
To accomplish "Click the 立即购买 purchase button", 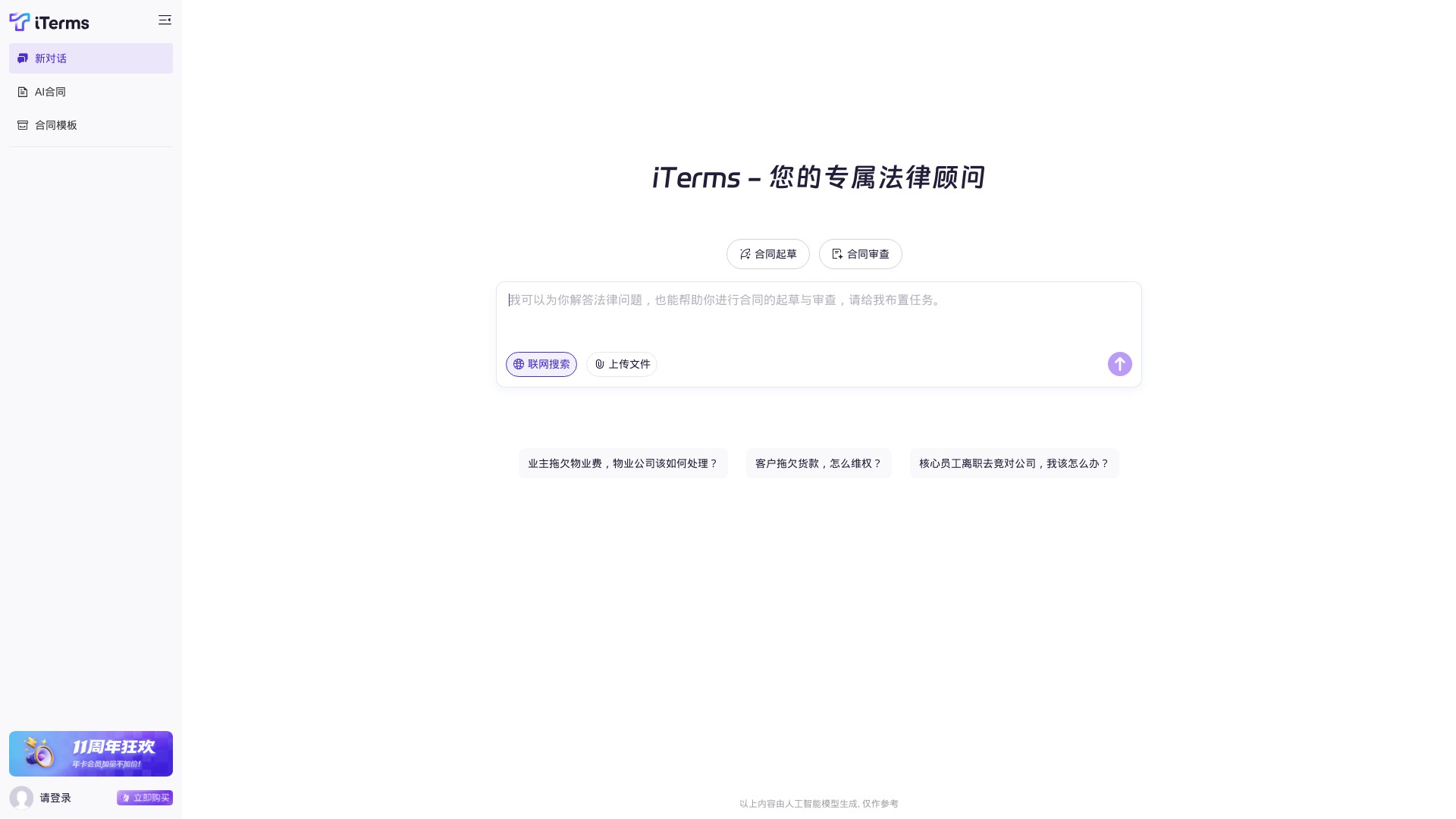I will pyautogui.click(x=145, y=798).
